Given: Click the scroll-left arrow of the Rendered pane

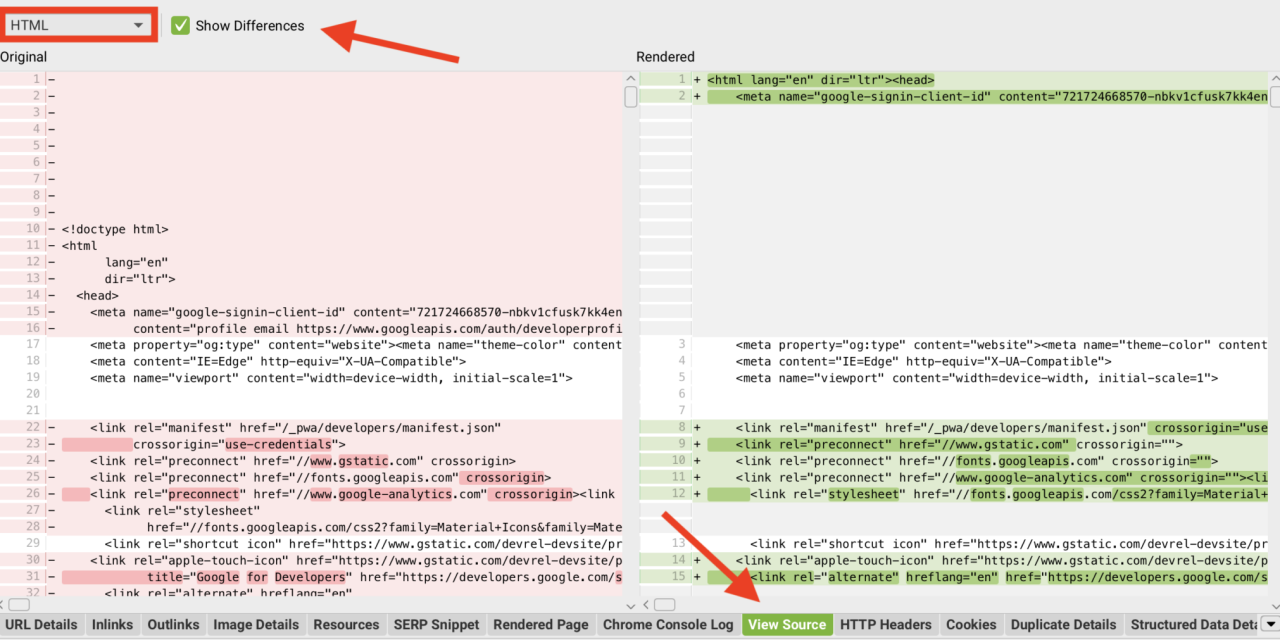Looking at the screenshot, I should click(646, 604).
